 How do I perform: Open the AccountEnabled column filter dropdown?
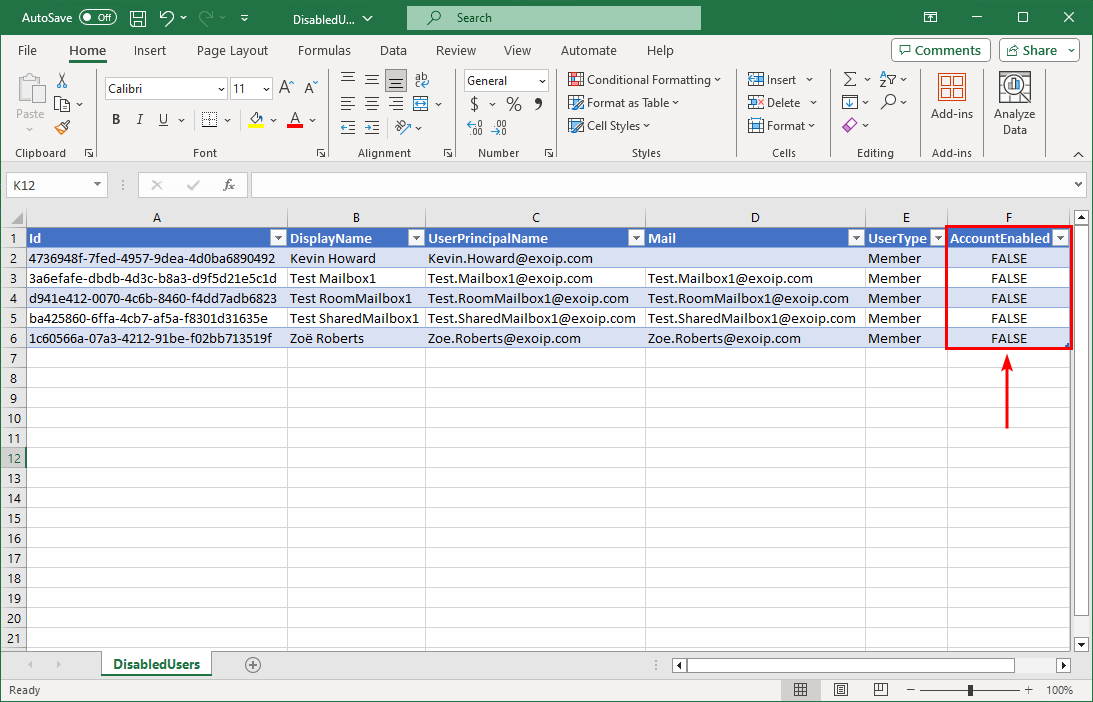click(x=1060, y=238)
